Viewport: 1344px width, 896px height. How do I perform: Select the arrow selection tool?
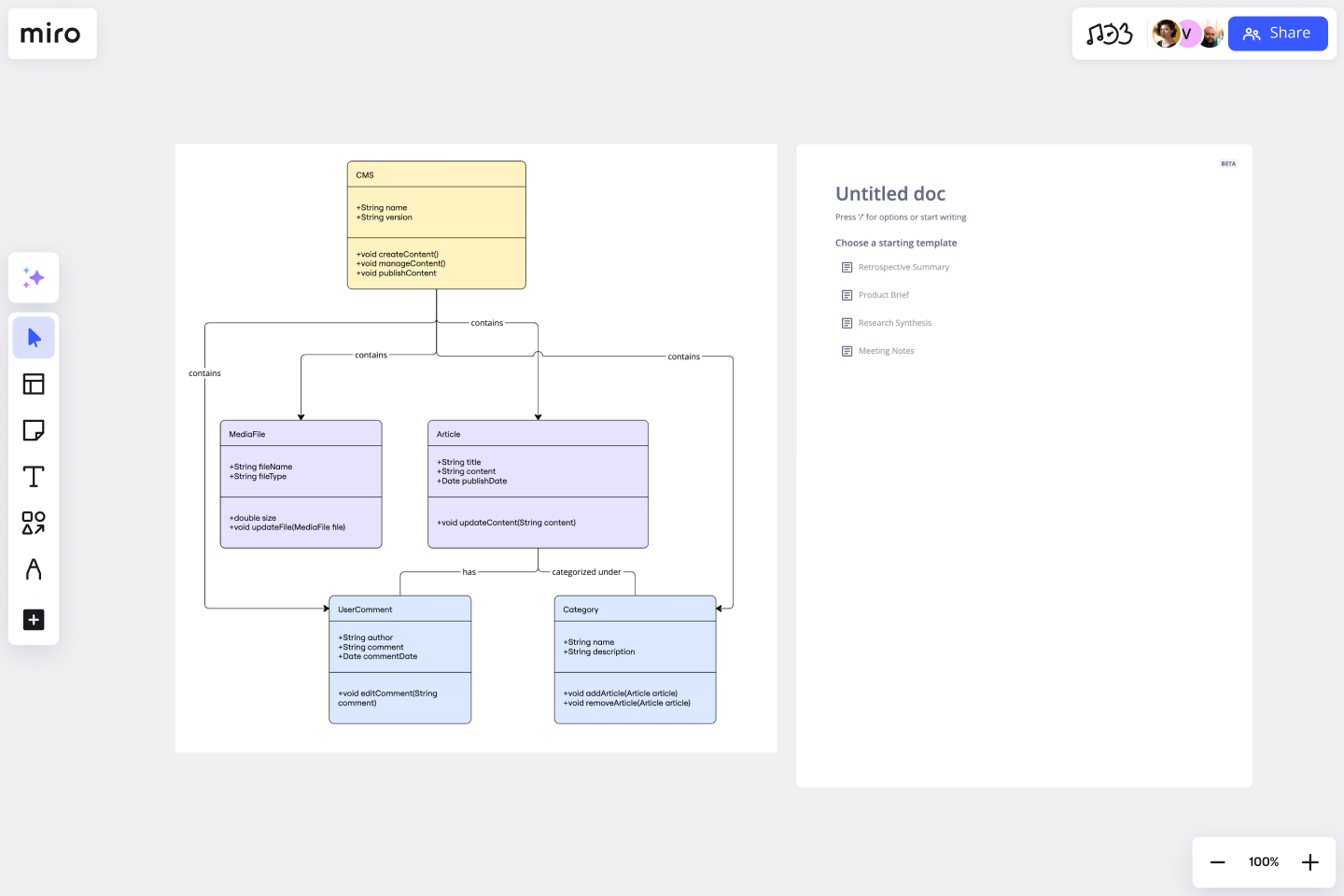34,337
